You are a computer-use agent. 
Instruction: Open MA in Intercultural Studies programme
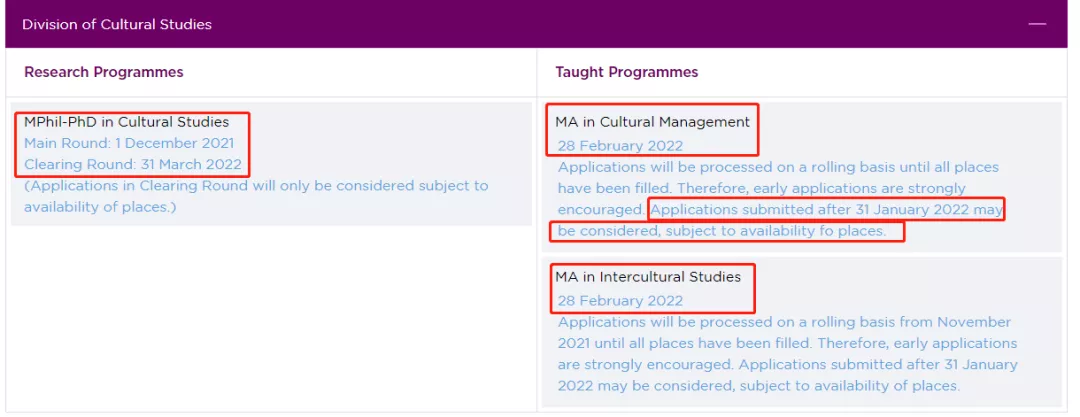(x=648, y=276)
